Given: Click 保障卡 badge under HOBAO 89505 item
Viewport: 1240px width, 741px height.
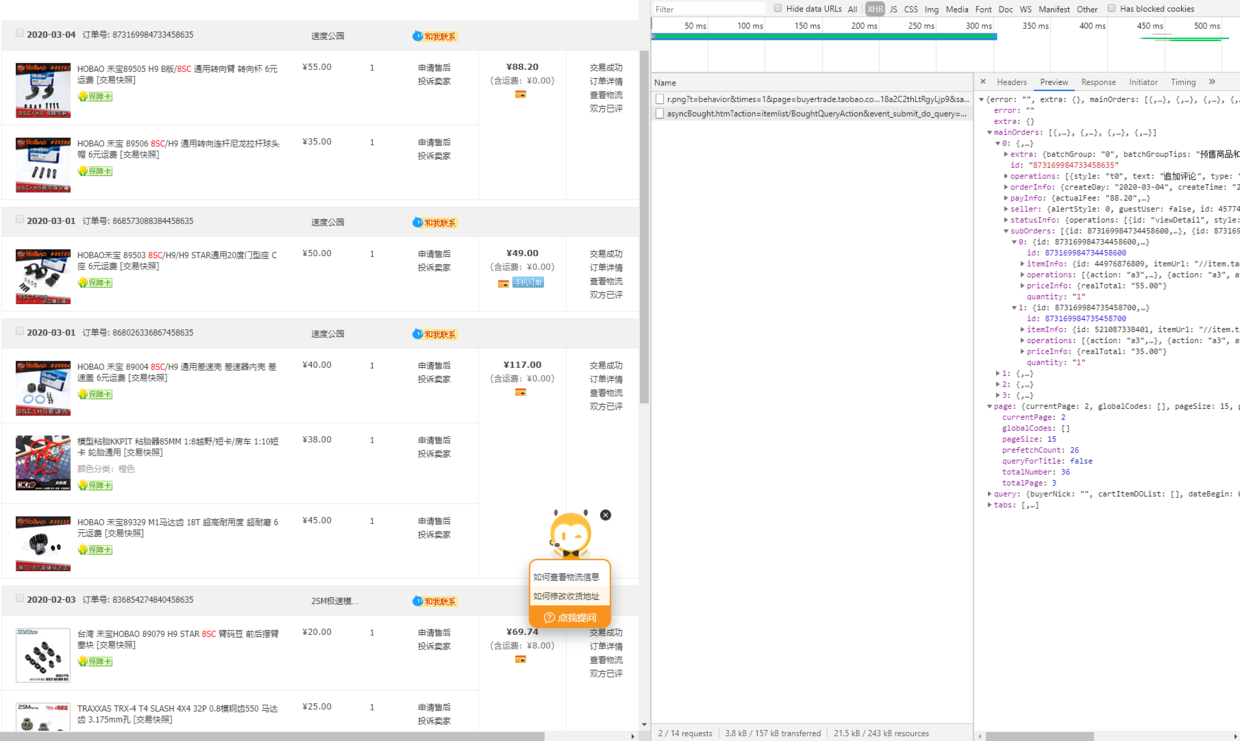Looking at the screenshot, I should point(95,97).
